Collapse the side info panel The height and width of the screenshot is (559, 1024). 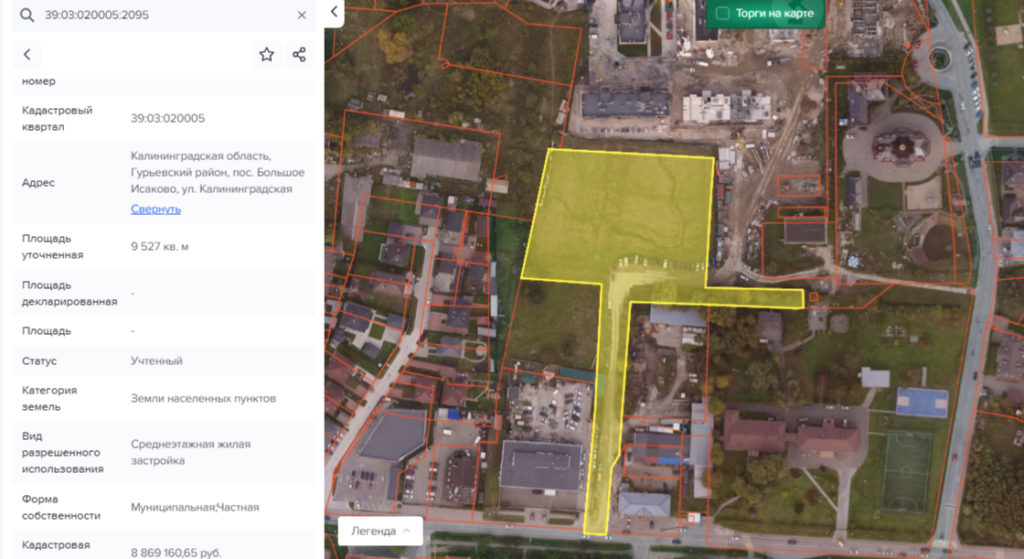pos(334,13)
